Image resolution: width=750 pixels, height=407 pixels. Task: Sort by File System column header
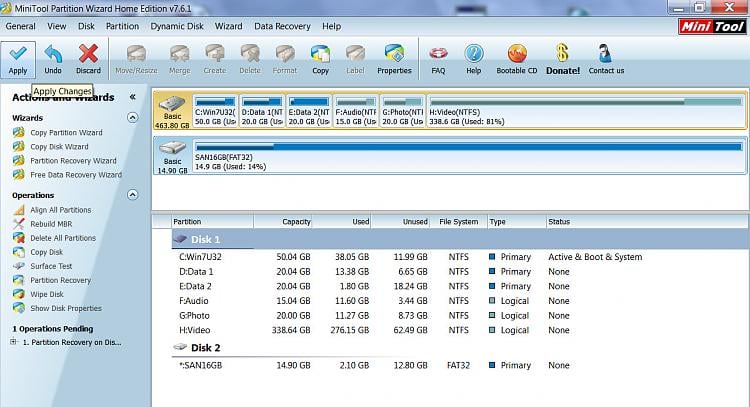click(458, 221)
